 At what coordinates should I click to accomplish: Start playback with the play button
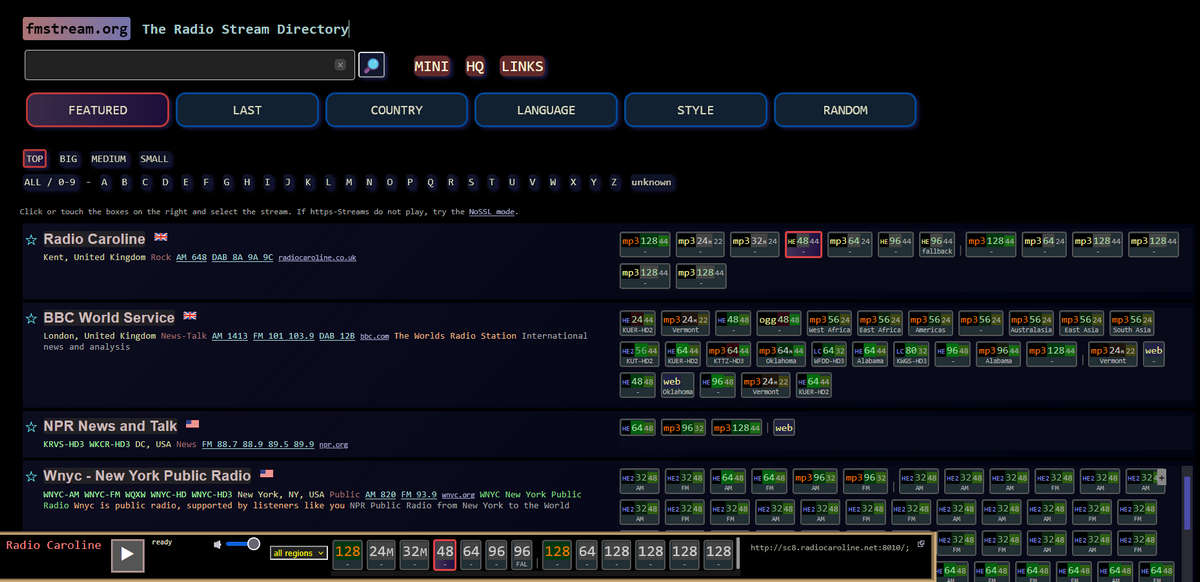pyautogui.click(x=127, y=554)
